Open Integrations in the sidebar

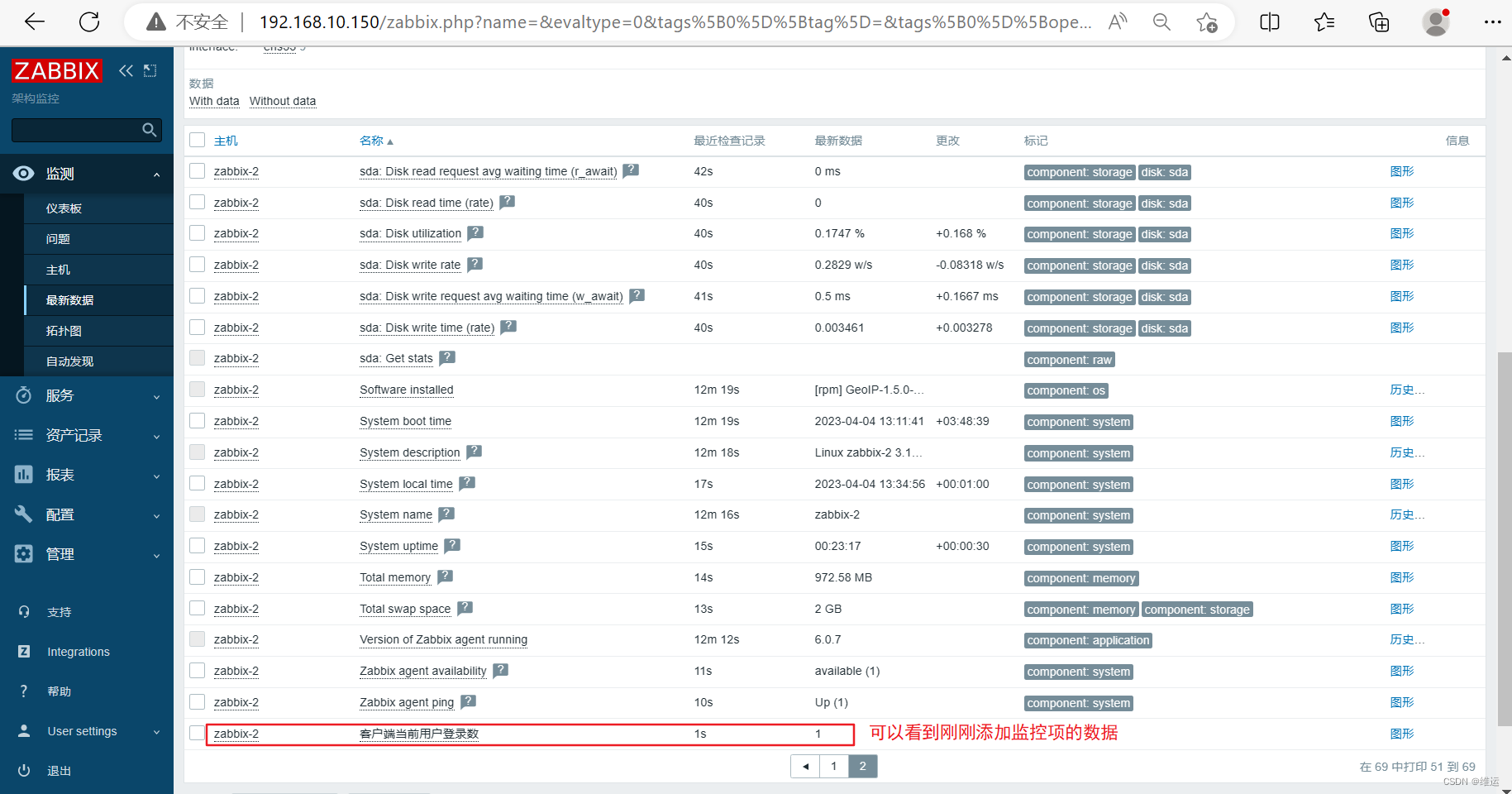(x=79, y=652)
